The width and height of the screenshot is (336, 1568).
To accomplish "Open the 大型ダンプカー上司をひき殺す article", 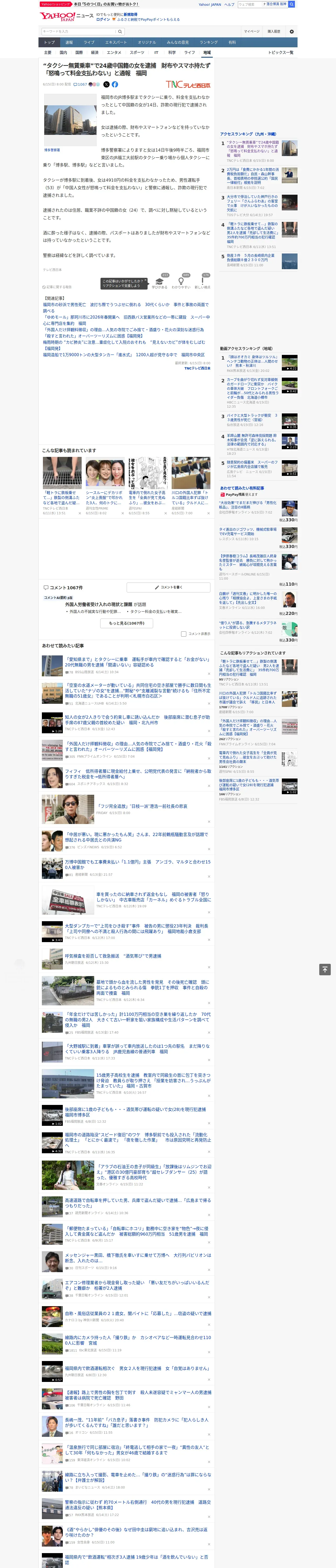I will [x=137, y=928].
